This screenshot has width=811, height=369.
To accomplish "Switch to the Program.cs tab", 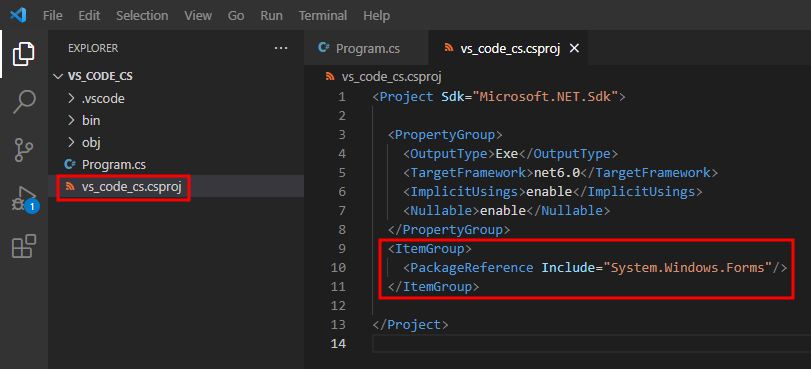I will 366,49.
